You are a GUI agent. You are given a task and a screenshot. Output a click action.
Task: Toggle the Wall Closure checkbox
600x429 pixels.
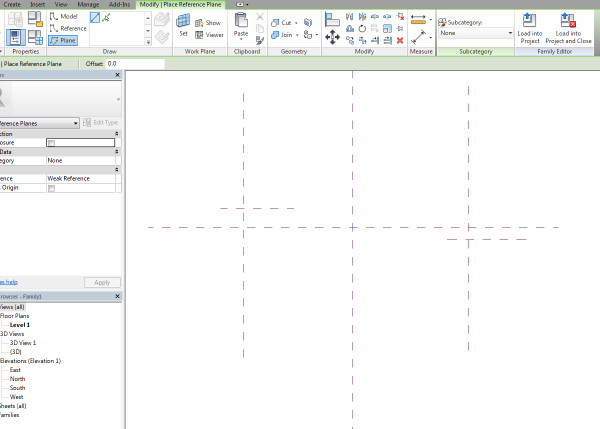click(x=51, y=143)
